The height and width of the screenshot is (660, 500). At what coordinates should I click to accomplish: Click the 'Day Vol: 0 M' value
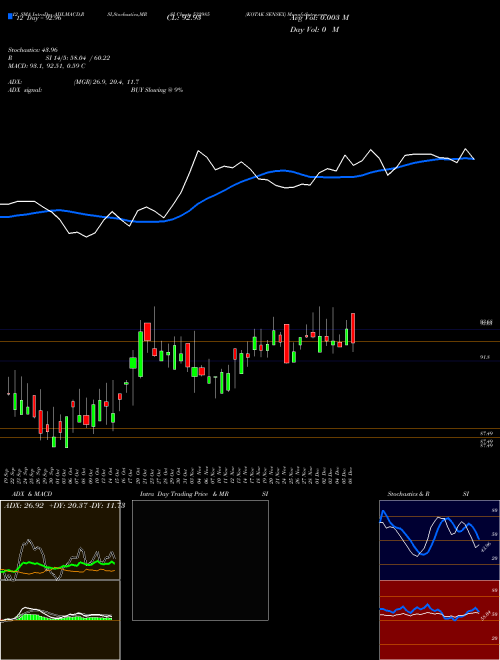click(314, 30)
